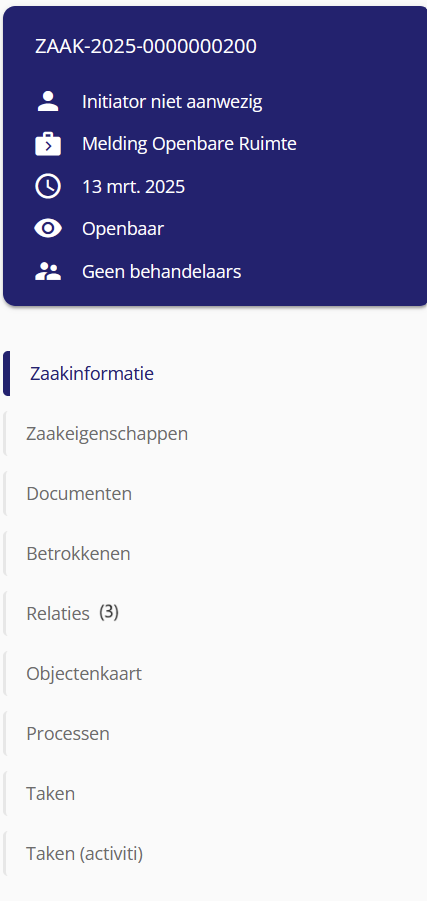Click the eye icon next to Openbaar
Image resolution: width=427 pixels, height=901 pixels.
(48, 229)
